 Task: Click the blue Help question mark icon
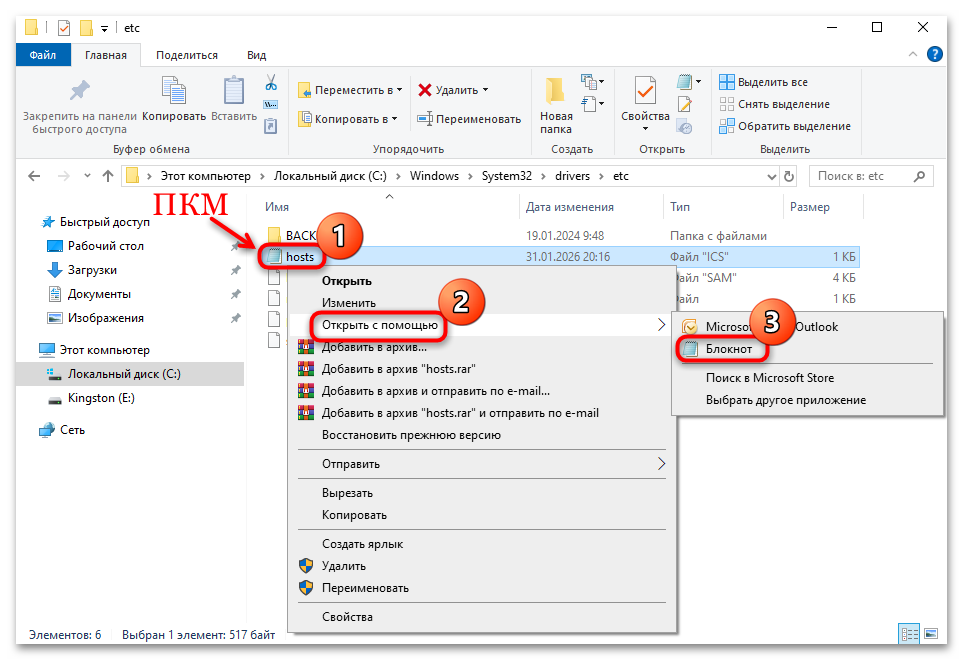pos(934,55)
